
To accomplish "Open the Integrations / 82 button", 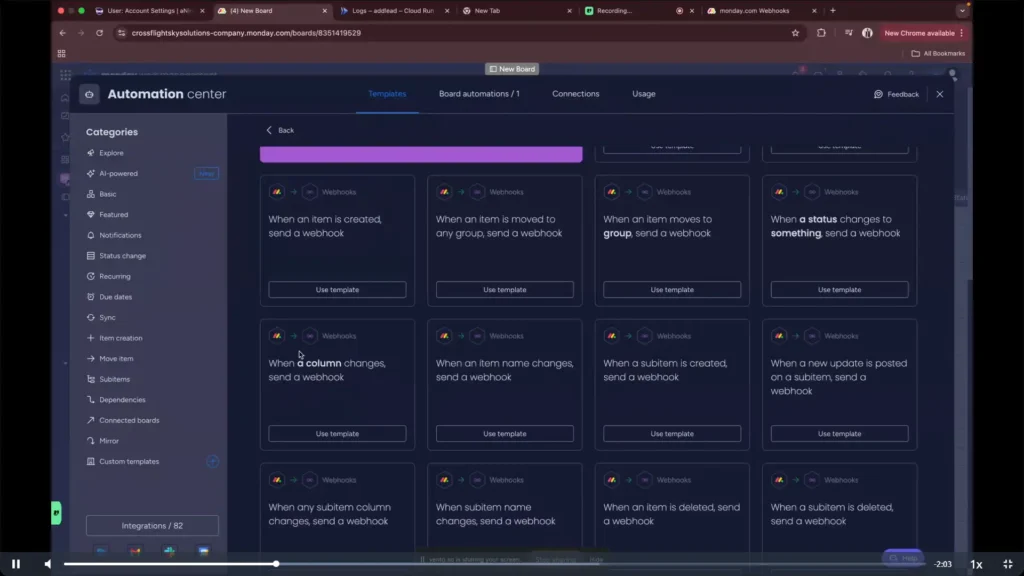I will click(x=152, y=525).
